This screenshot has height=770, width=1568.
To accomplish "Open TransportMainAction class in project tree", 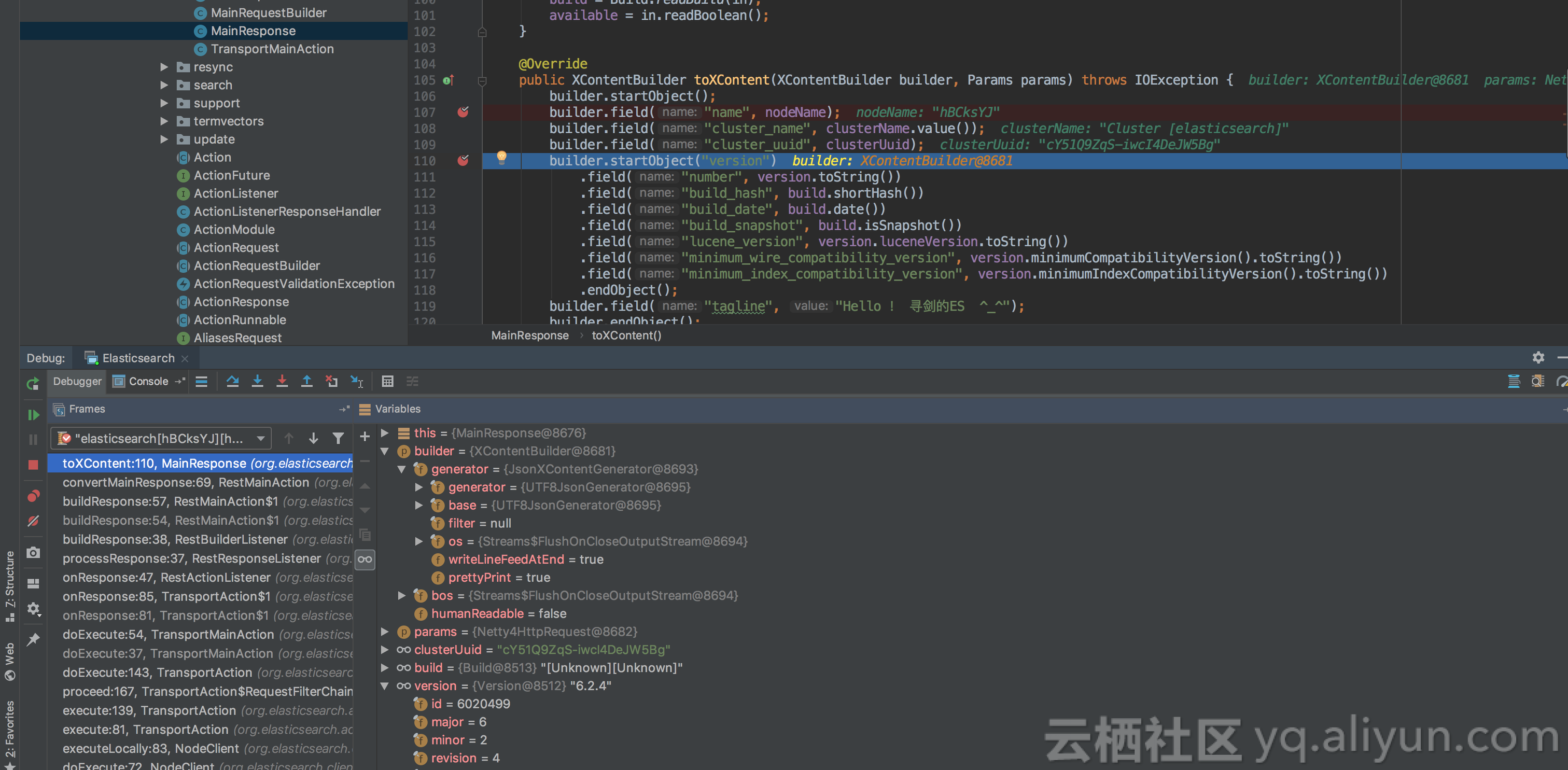I will tap(272, 49).
